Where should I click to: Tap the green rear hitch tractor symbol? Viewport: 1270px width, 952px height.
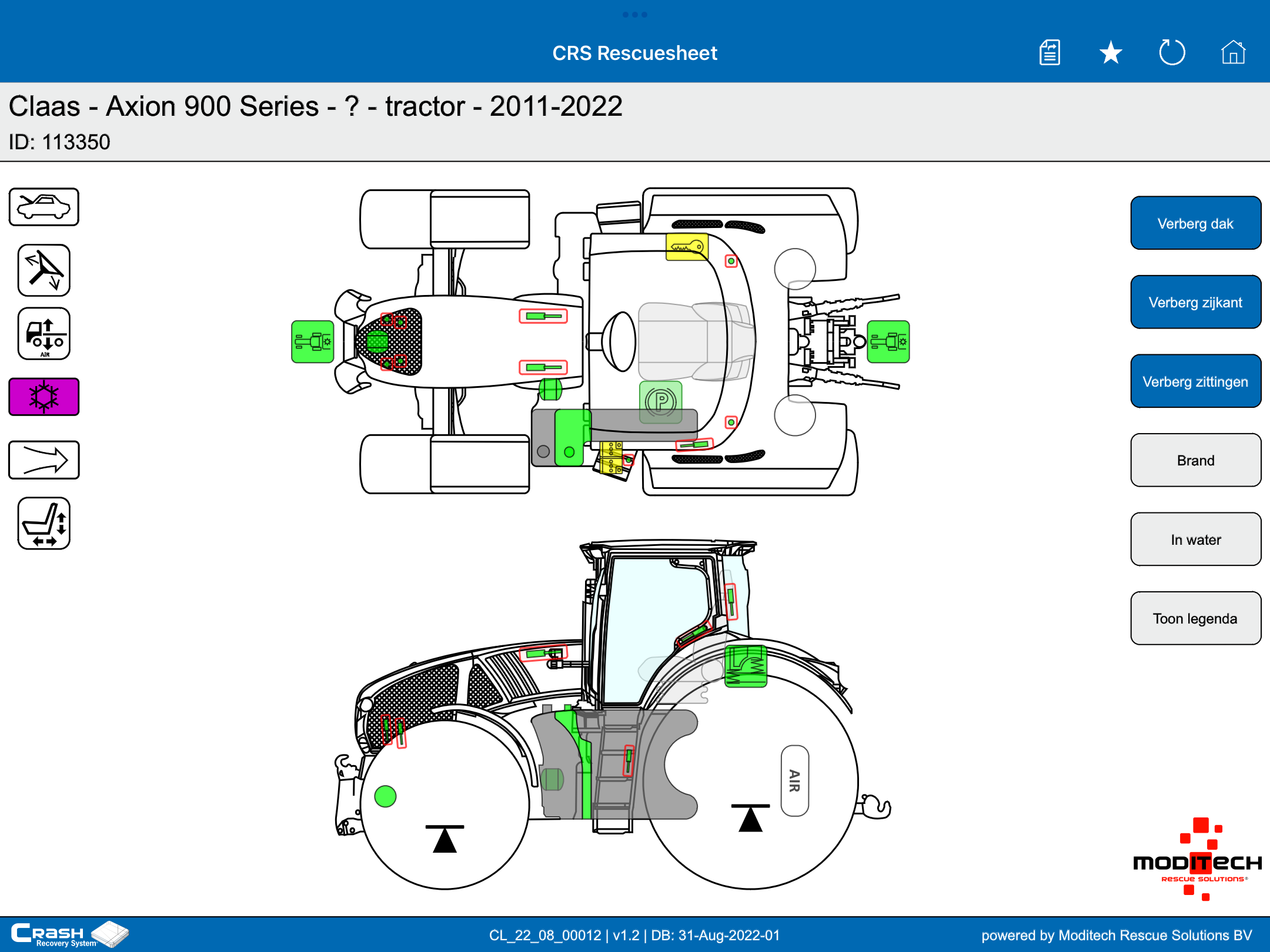(x=888, y=341)
